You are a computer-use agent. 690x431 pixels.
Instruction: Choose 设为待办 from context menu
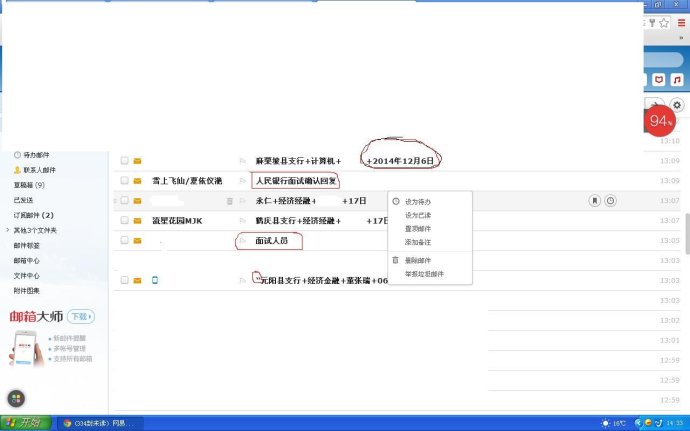click(x=418, y=202)
